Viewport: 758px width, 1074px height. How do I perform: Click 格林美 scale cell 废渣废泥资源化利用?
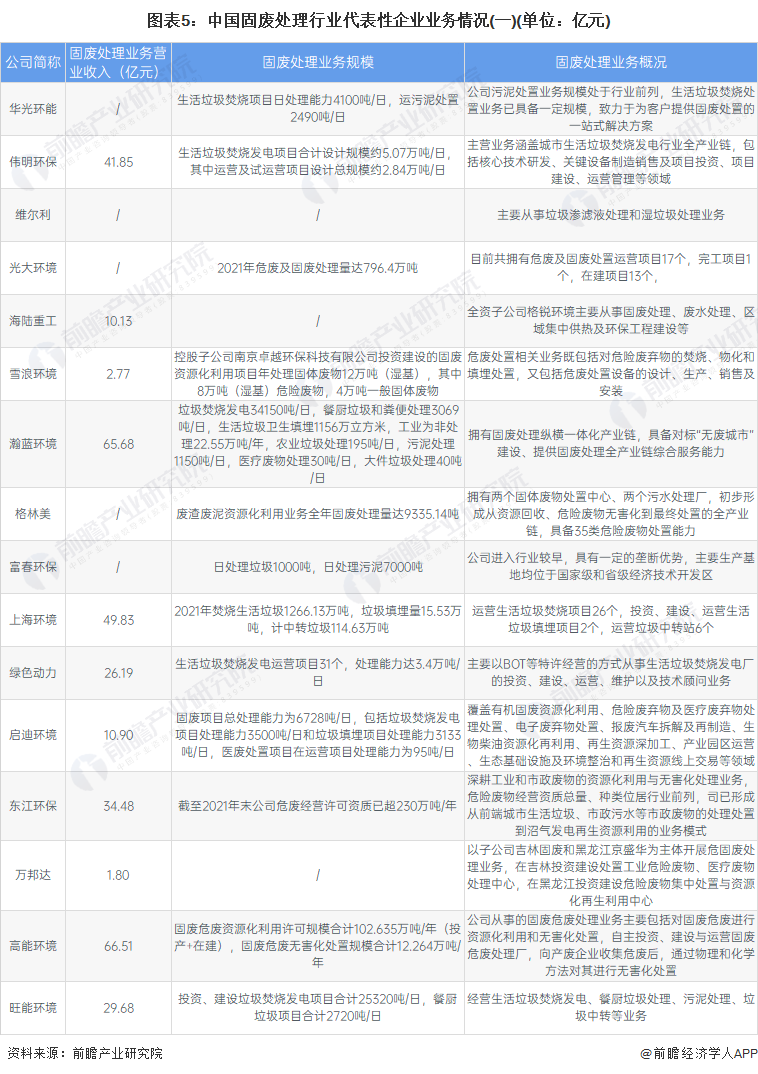[x=318, y=514]
